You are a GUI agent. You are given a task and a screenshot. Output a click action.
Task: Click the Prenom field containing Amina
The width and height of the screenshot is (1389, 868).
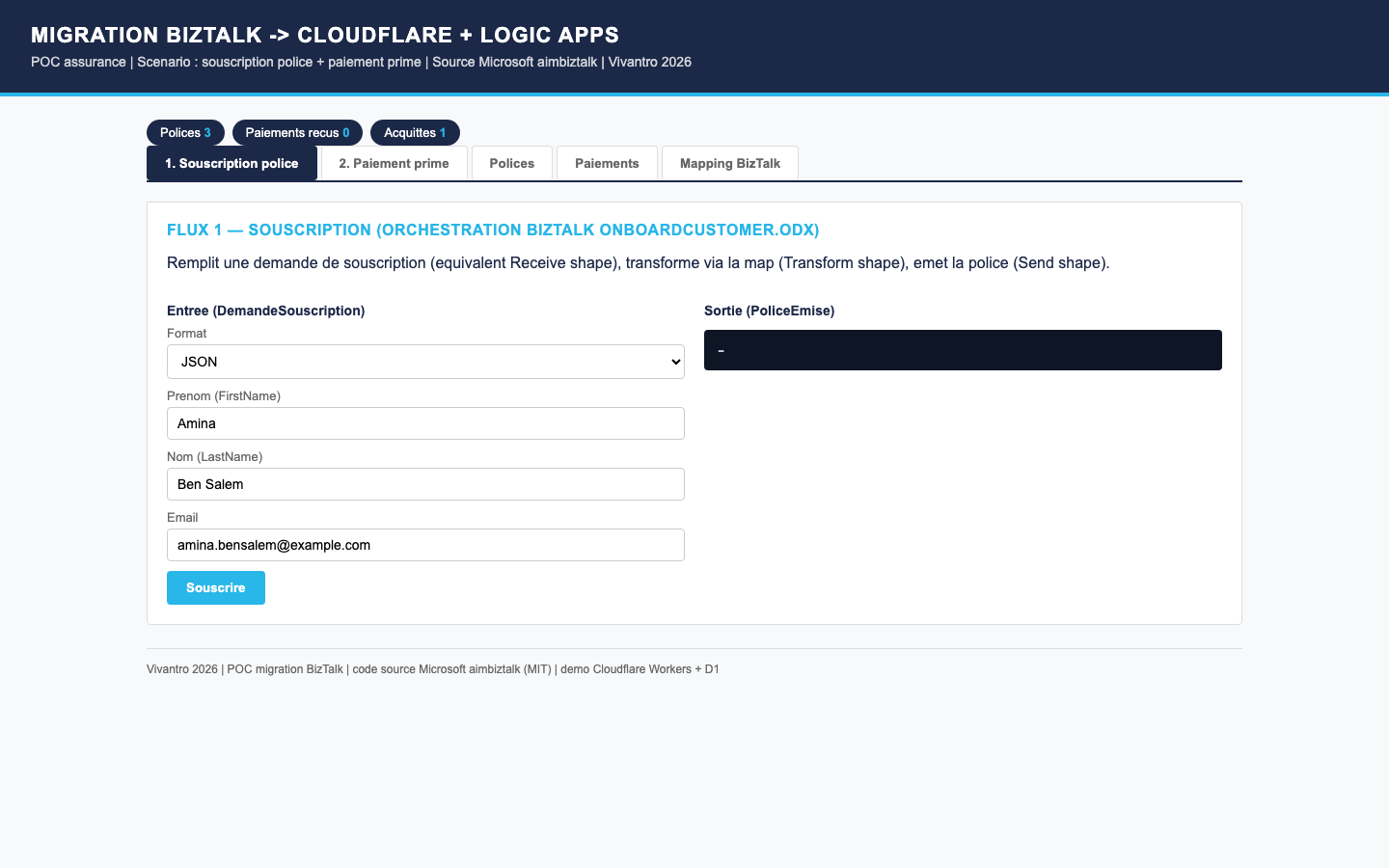pyautogui.click(x=425, y=423)
